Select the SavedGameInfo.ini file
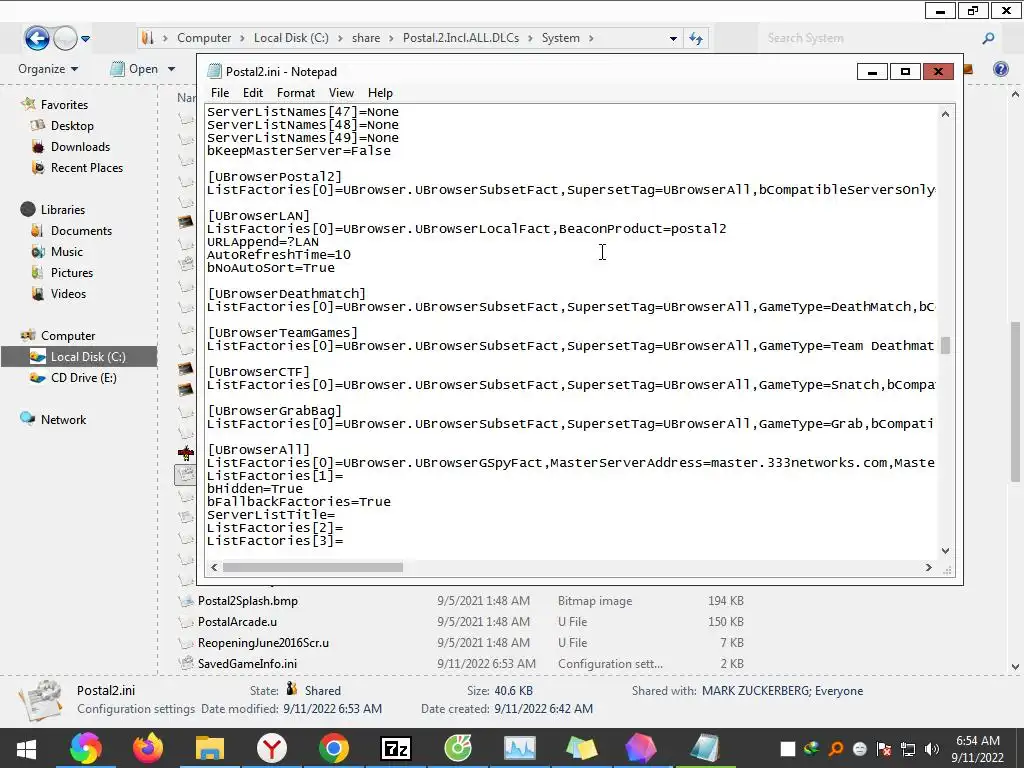1024x768 pixels. (247, 664)
